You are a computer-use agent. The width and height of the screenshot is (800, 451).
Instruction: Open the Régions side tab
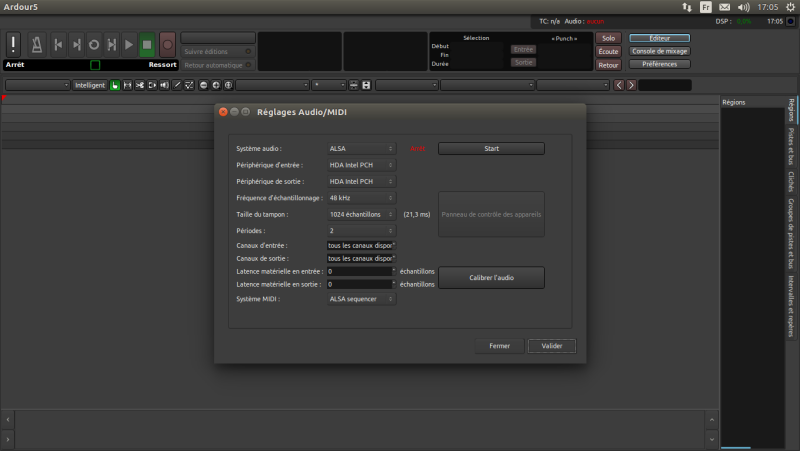(792, 109)
